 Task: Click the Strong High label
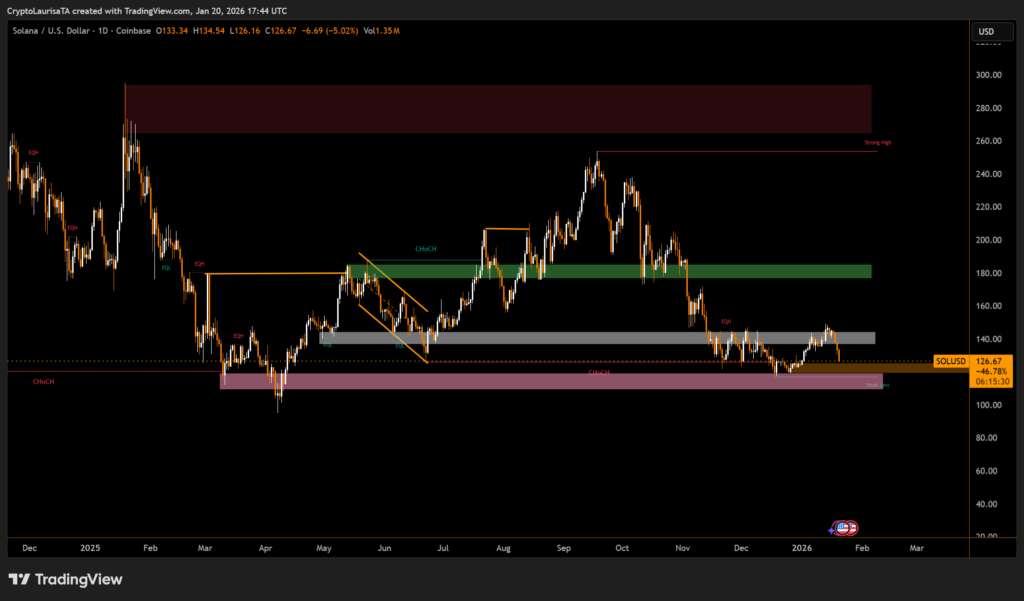click(877, 143)
